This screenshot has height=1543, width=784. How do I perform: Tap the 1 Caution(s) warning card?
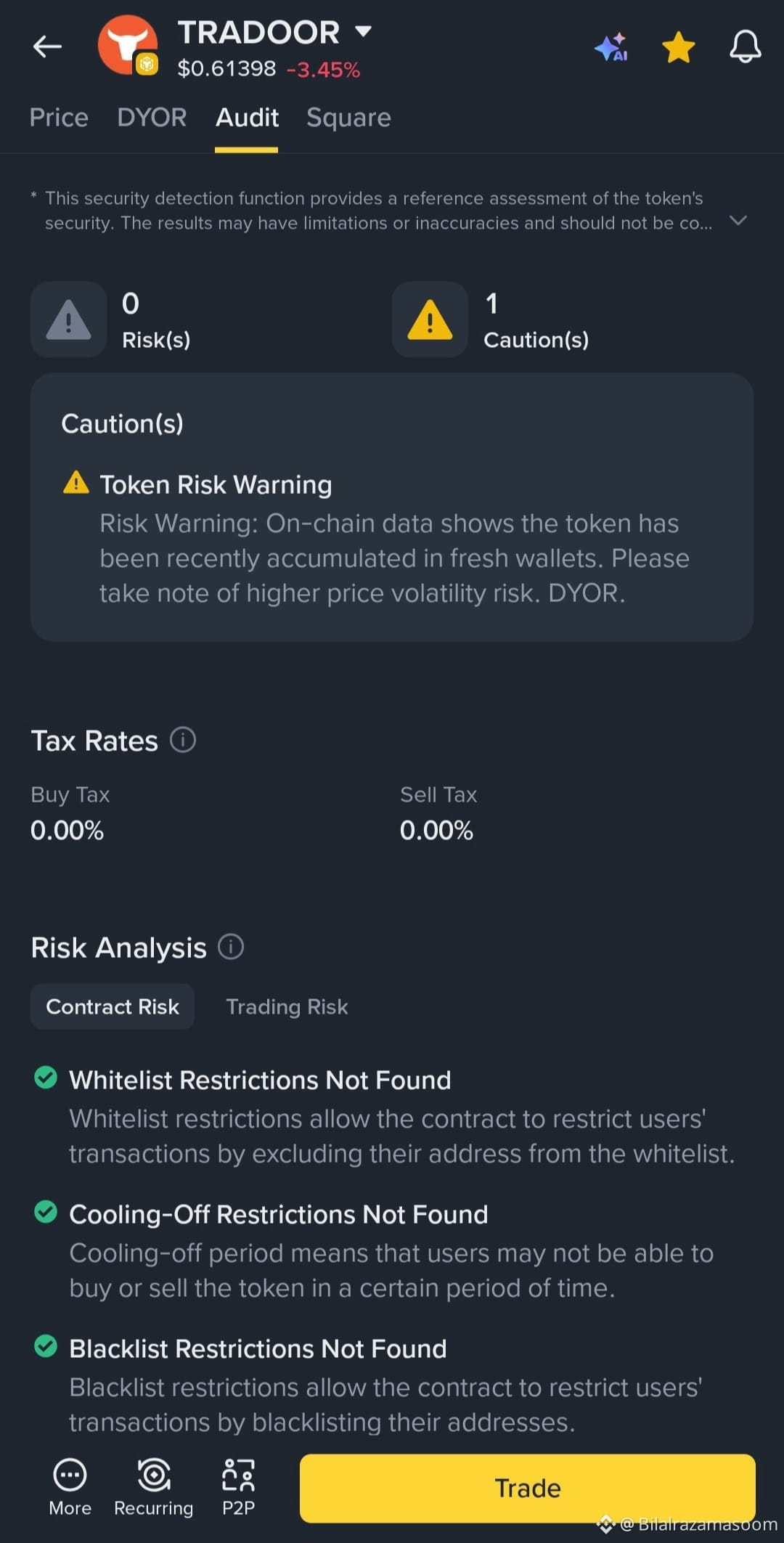pyautogui.click(x=491, y=319)
